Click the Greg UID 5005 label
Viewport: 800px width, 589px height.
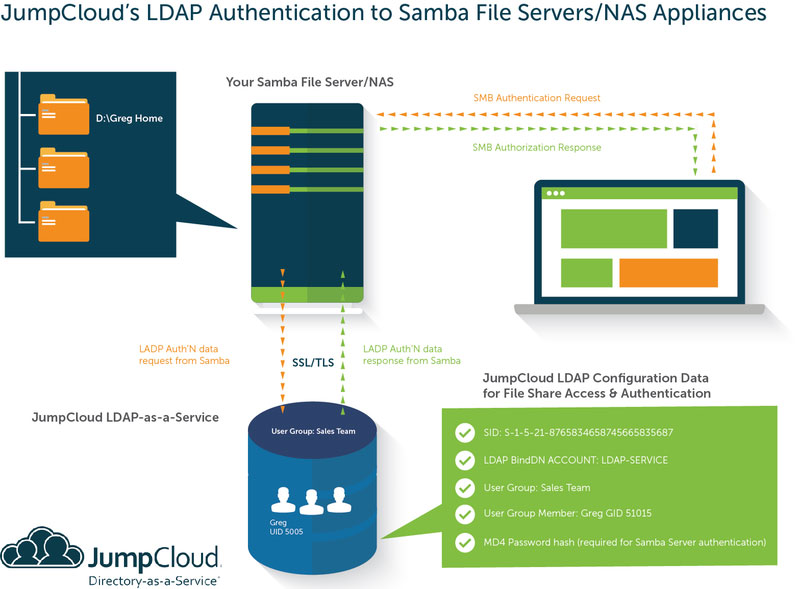[286, 528]
